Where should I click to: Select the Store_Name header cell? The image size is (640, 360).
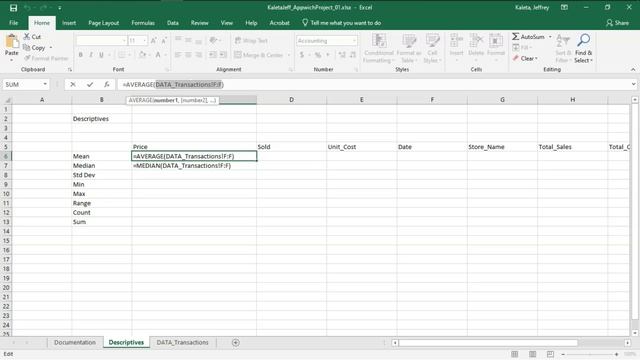[x=502, y=147]
